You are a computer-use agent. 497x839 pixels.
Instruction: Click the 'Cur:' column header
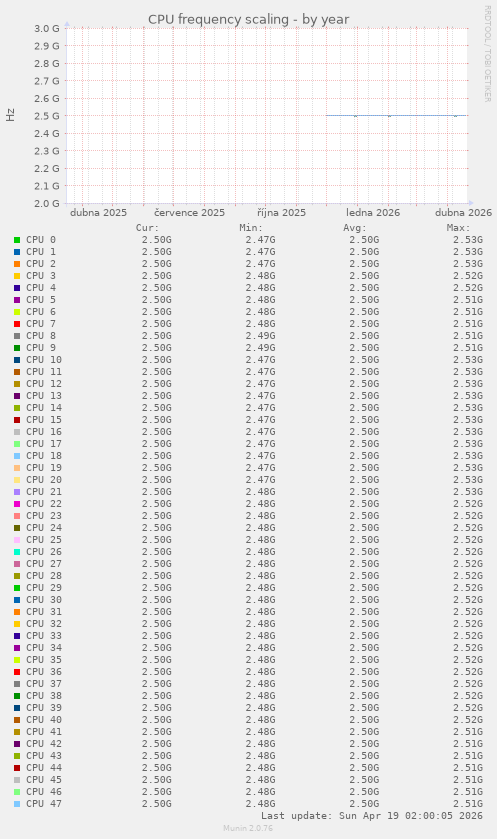[x=147, y=228]
